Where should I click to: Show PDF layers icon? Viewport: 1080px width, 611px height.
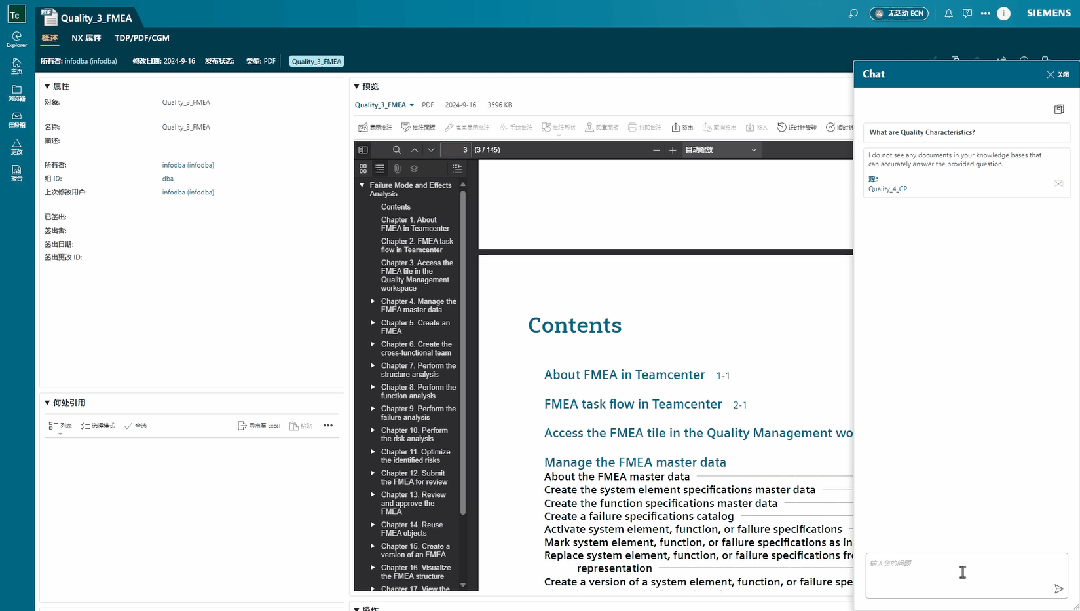[414, 168]
